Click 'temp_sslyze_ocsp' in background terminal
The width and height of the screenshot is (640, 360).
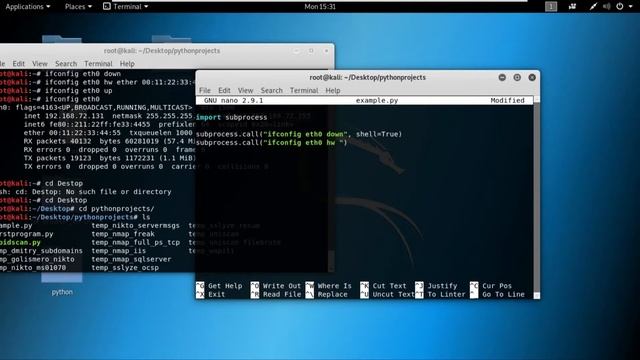[x=125, y=268]
